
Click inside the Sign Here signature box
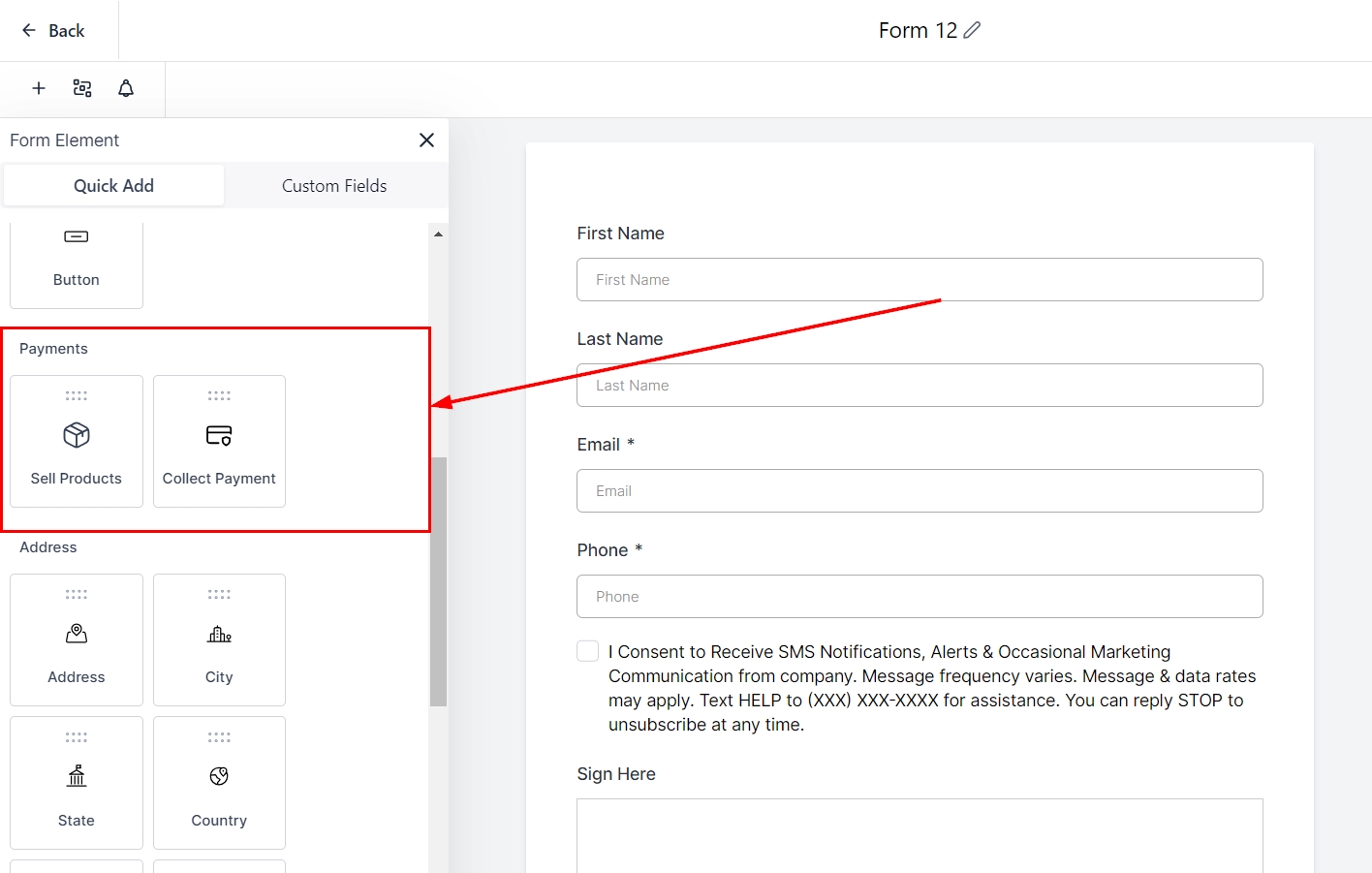(920, 835)
